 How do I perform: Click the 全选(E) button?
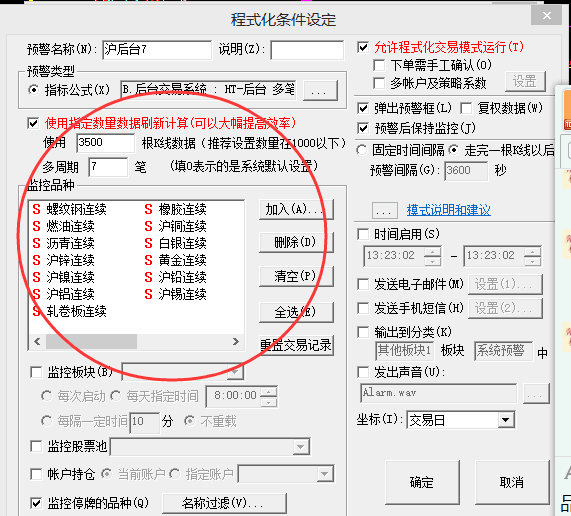point(296,312)
